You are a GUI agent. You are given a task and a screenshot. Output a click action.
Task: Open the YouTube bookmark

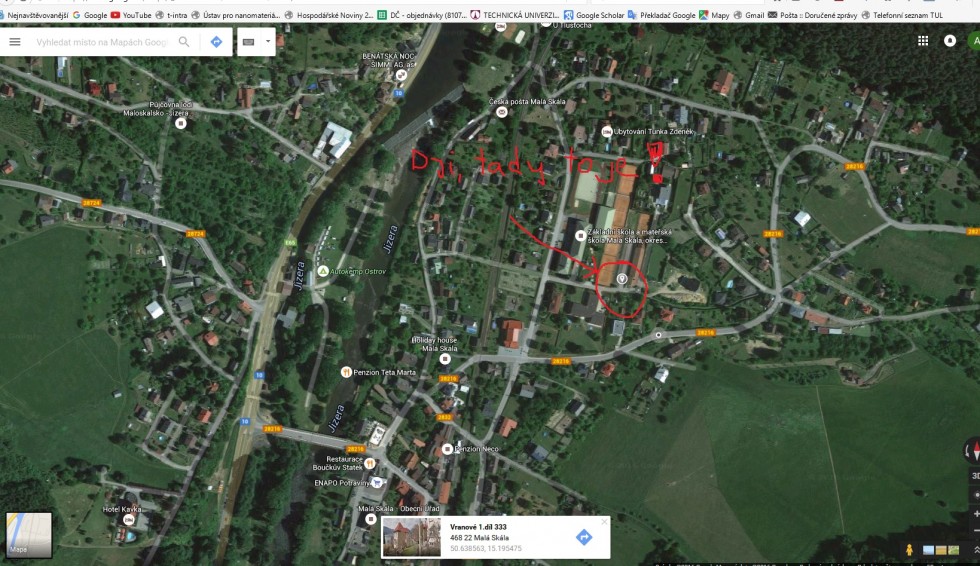click(131, 15)
